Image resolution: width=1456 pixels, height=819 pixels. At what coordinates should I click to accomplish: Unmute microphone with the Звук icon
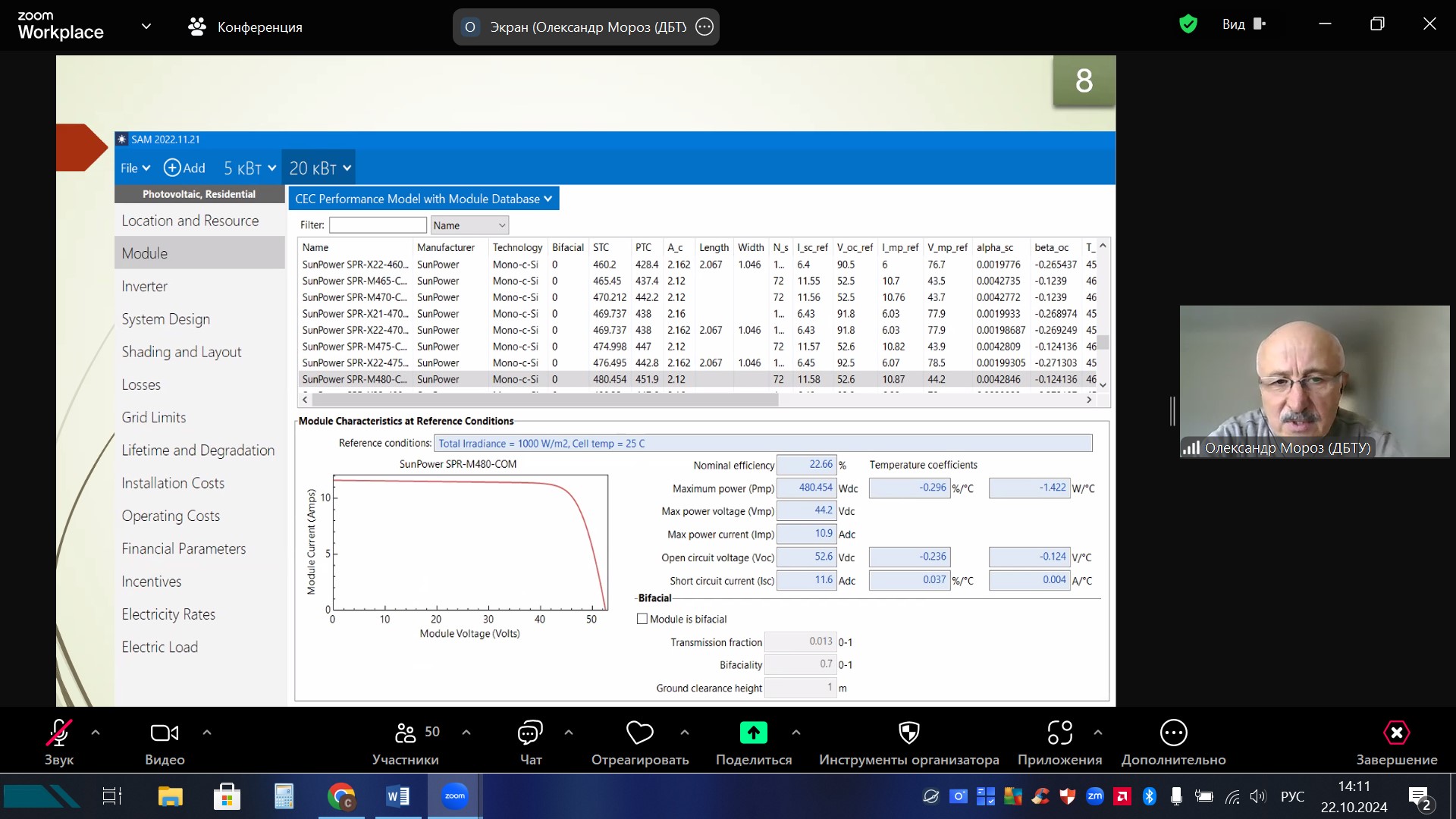(59, 733)
